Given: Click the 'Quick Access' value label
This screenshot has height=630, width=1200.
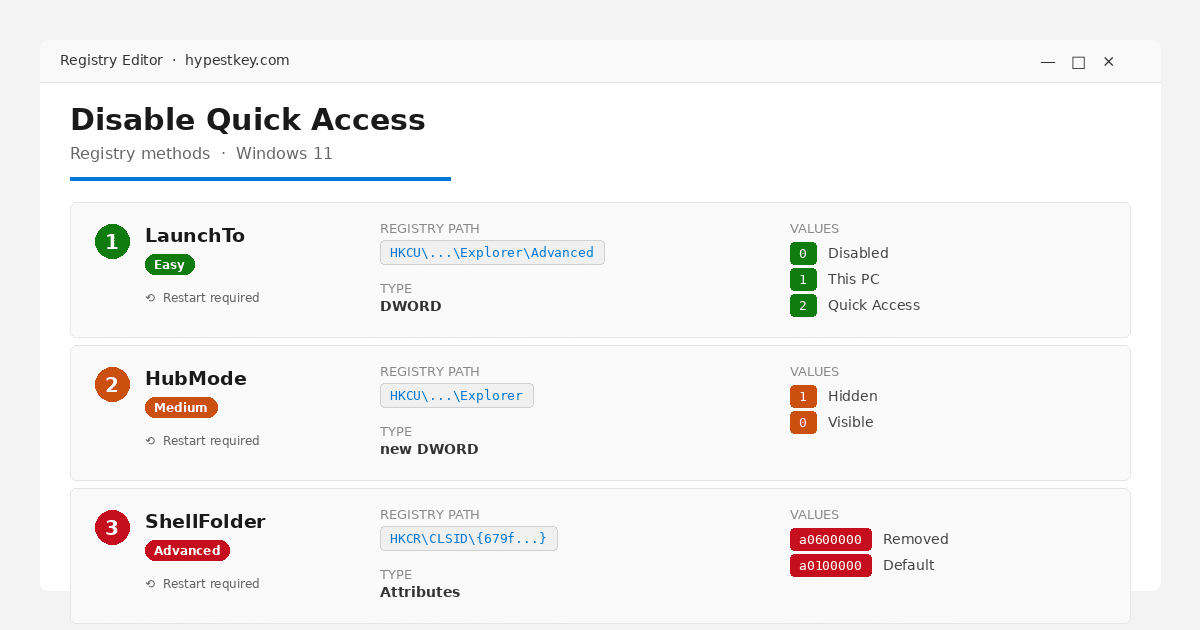Looking at the screenshot, I should 874,306.
